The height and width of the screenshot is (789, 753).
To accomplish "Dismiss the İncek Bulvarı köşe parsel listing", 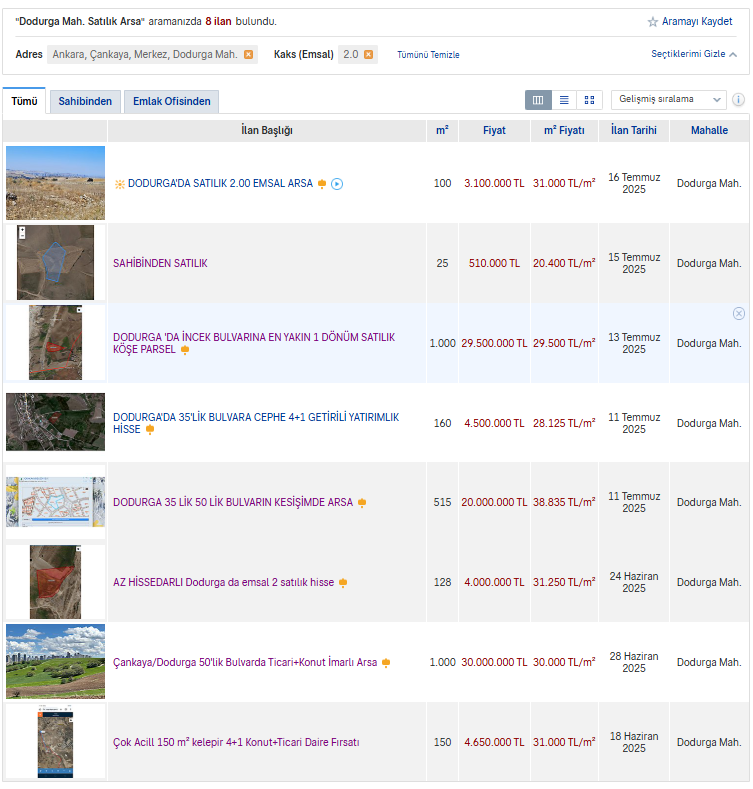I will pyautogui.click(x=739, y=313).
